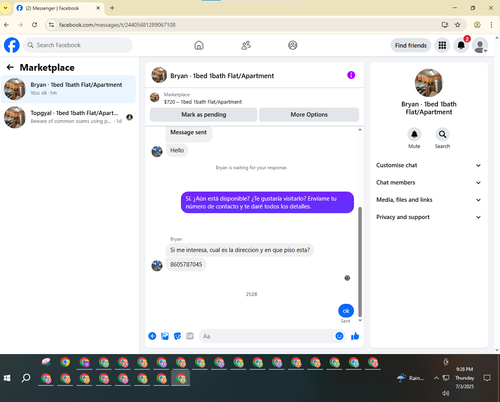Search in conversation magnifier icon
The height and width of the screenshot is (402, 500).
[442, 134]
